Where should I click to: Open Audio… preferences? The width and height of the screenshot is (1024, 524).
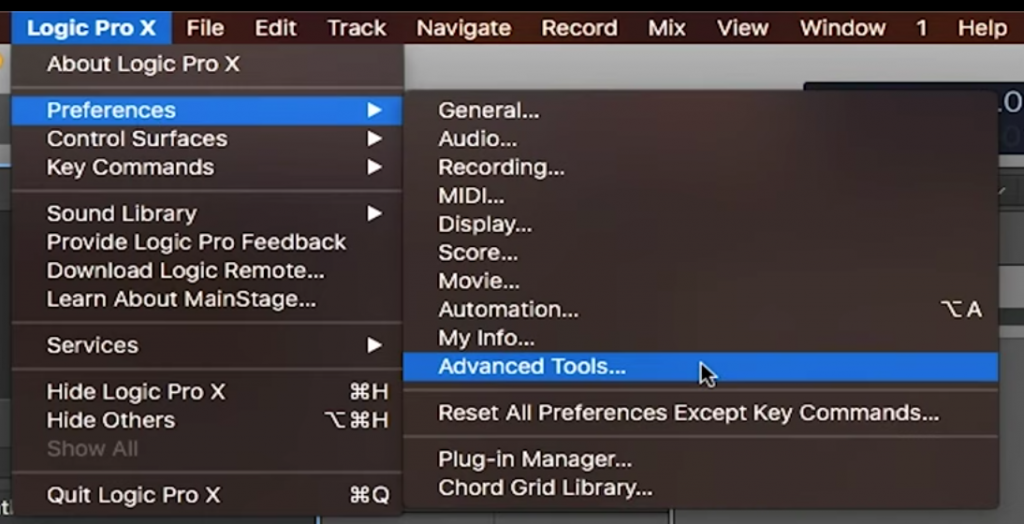[701, 139]
